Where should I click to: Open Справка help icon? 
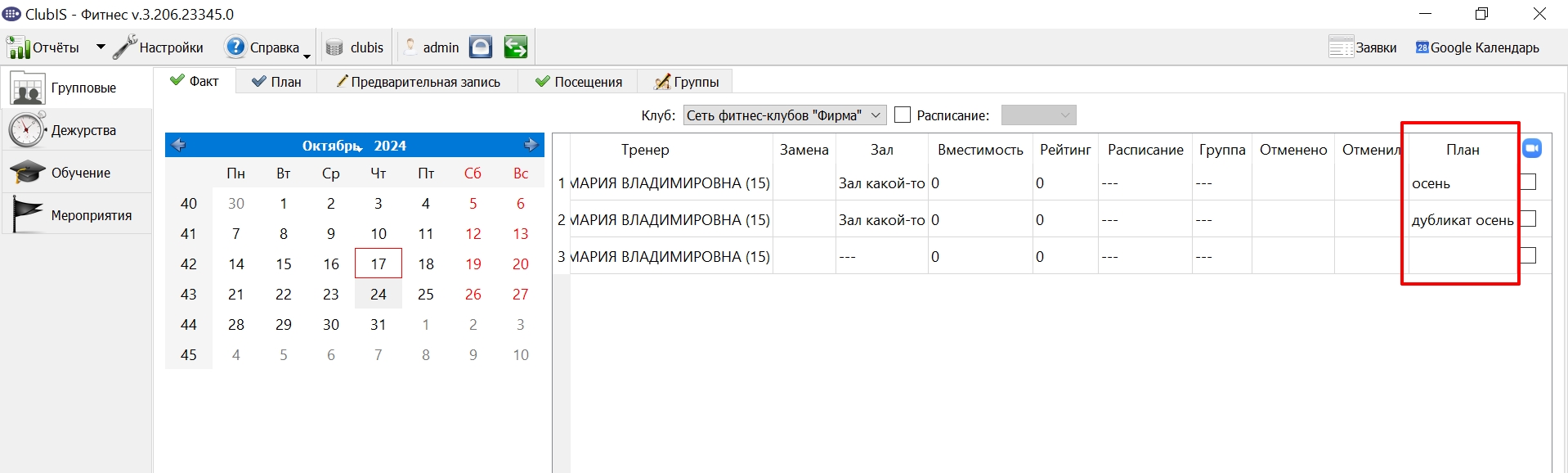pos(235,47)
